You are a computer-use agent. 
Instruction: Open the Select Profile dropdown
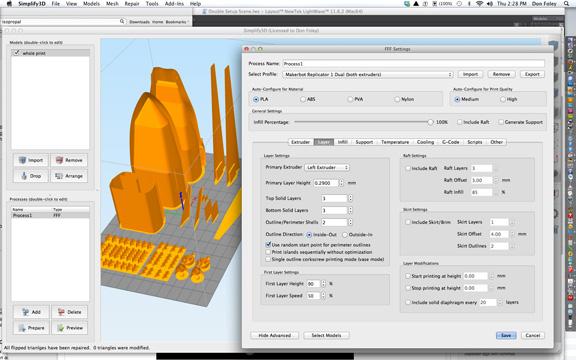click(368, 75)
